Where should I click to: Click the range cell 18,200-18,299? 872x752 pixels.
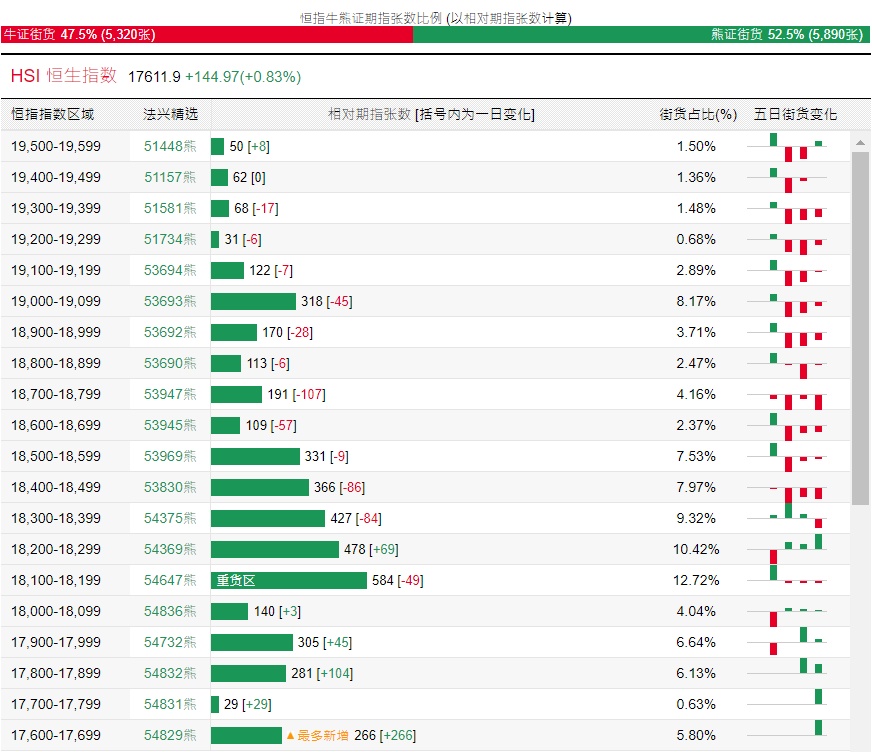pyautogui.click(x=56, y=550)
